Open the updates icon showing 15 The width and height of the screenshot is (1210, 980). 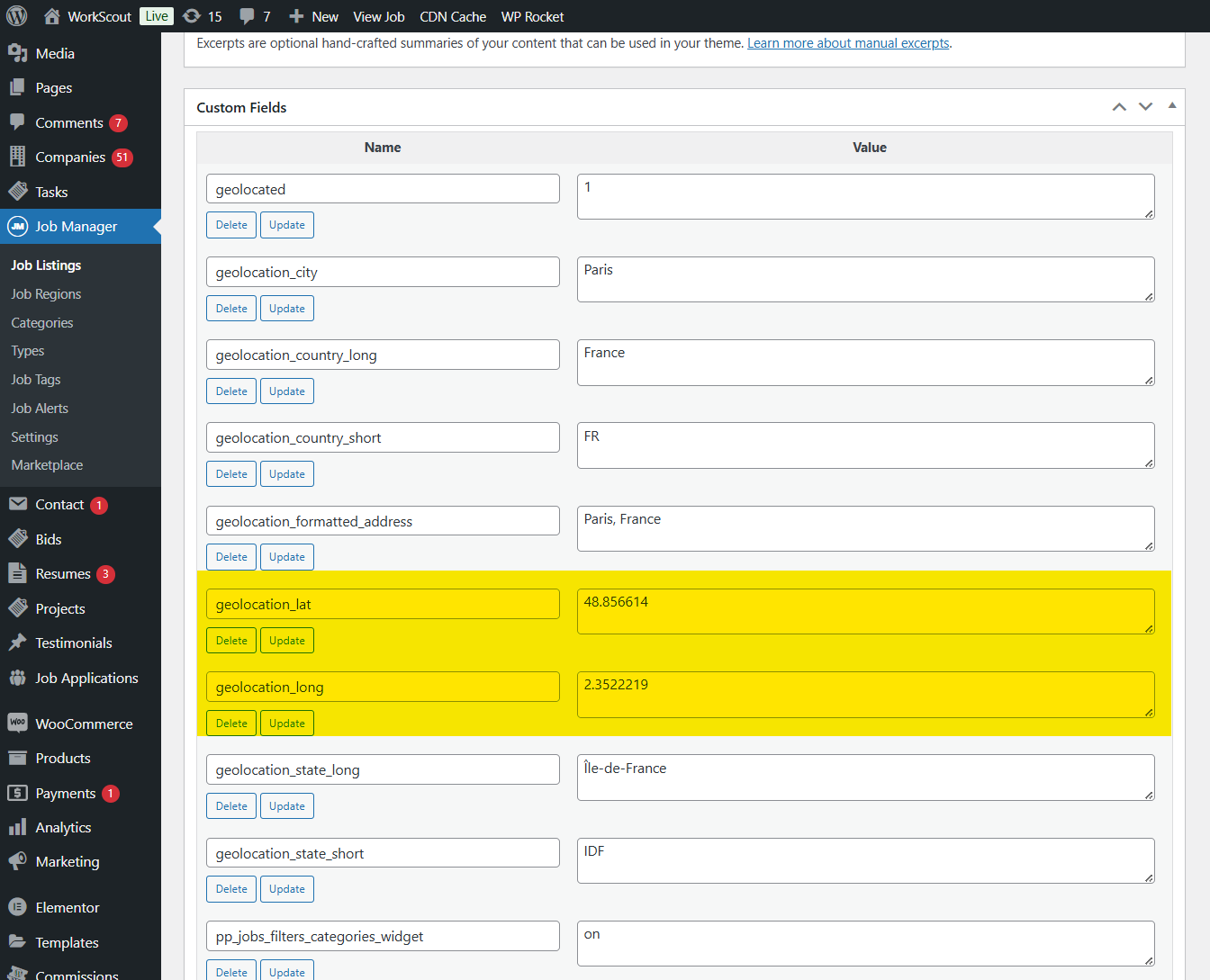(x=192, y=16)
